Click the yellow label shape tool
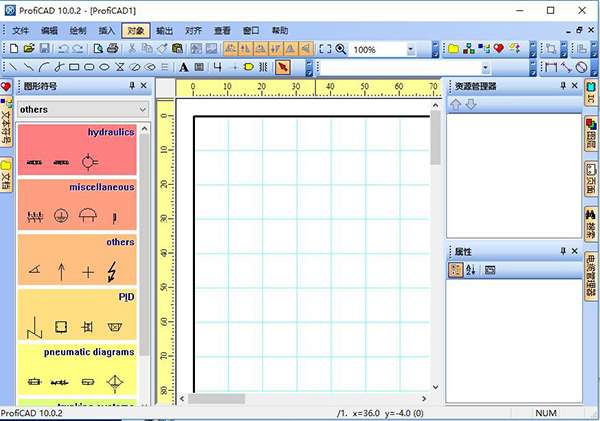 (249, 67)
